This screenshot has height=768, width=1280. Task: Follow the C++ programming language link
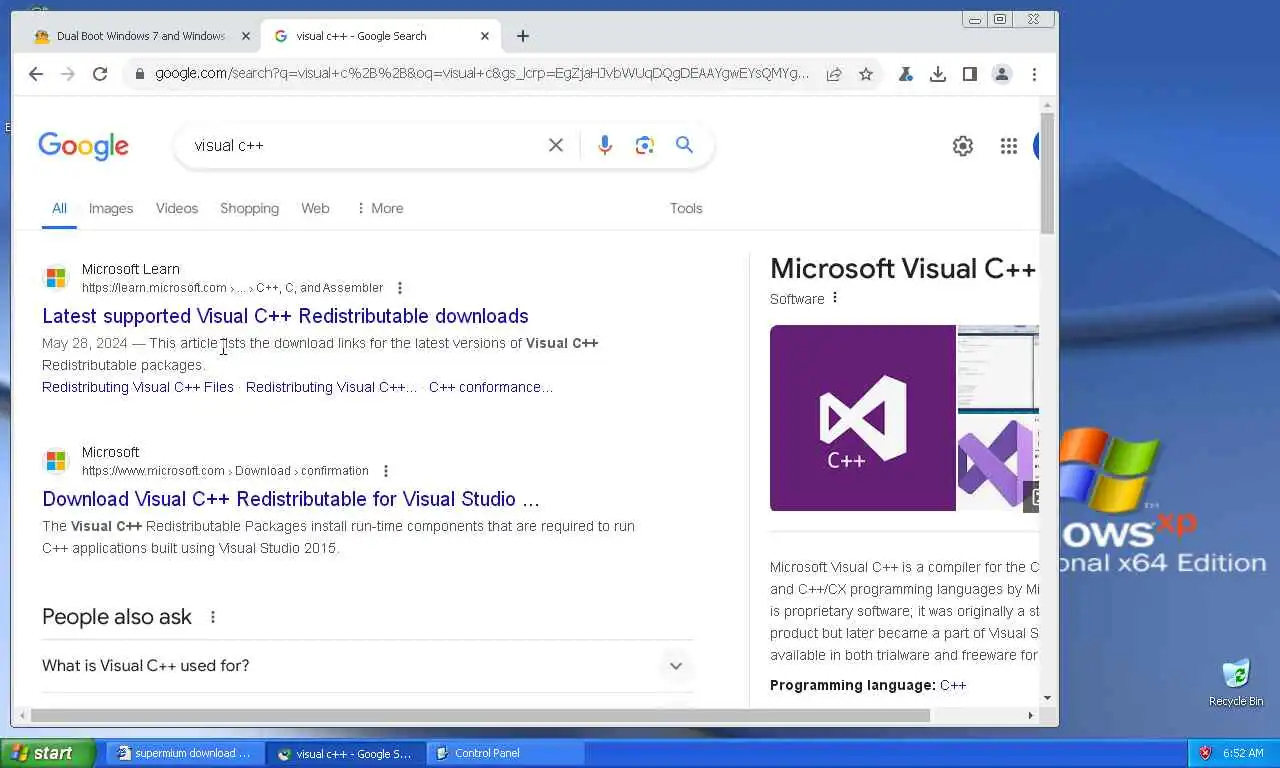953,685
